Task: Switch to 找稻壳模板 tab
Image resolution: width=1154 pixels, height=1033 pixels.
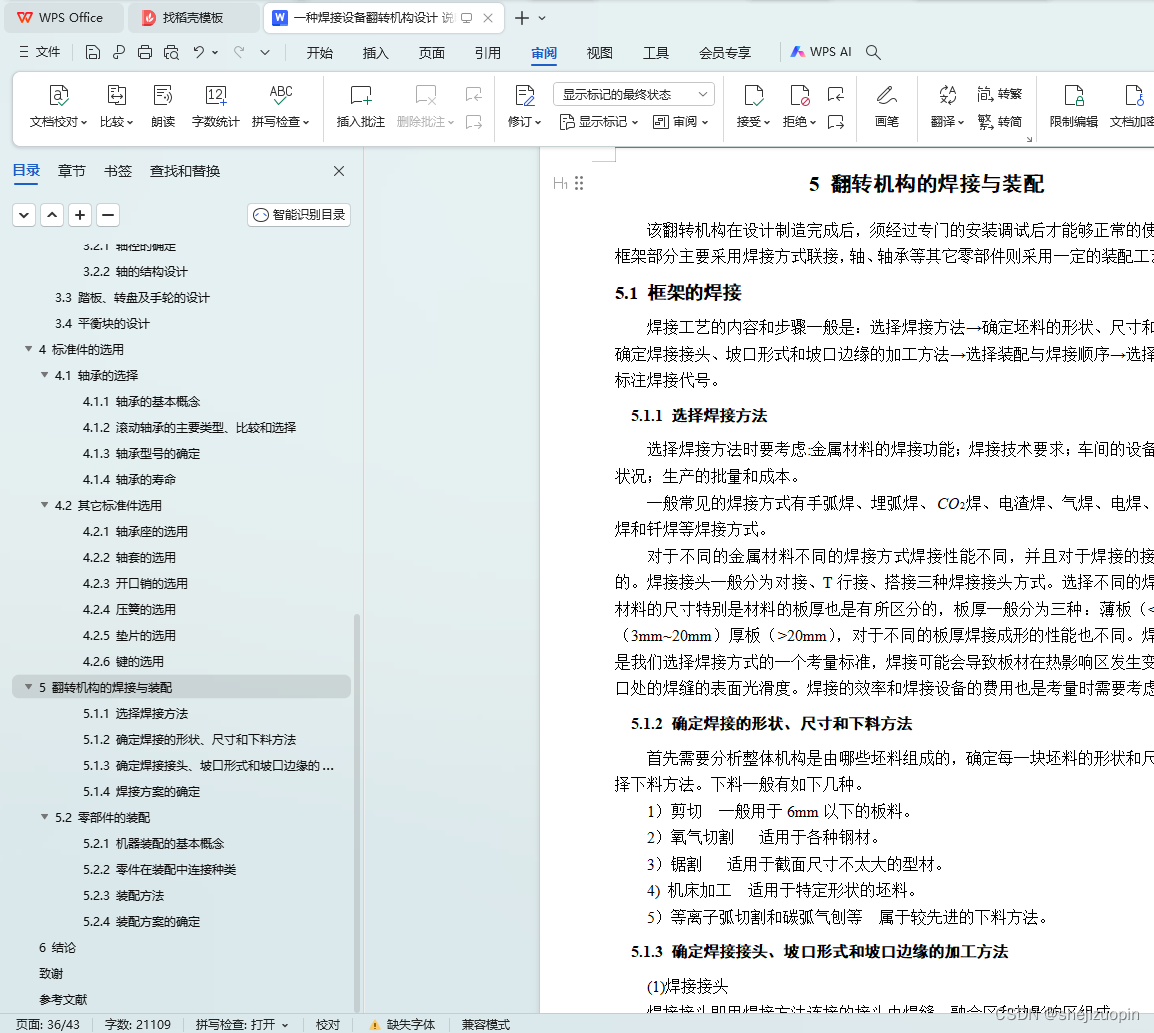Action: tap(192, 18)
